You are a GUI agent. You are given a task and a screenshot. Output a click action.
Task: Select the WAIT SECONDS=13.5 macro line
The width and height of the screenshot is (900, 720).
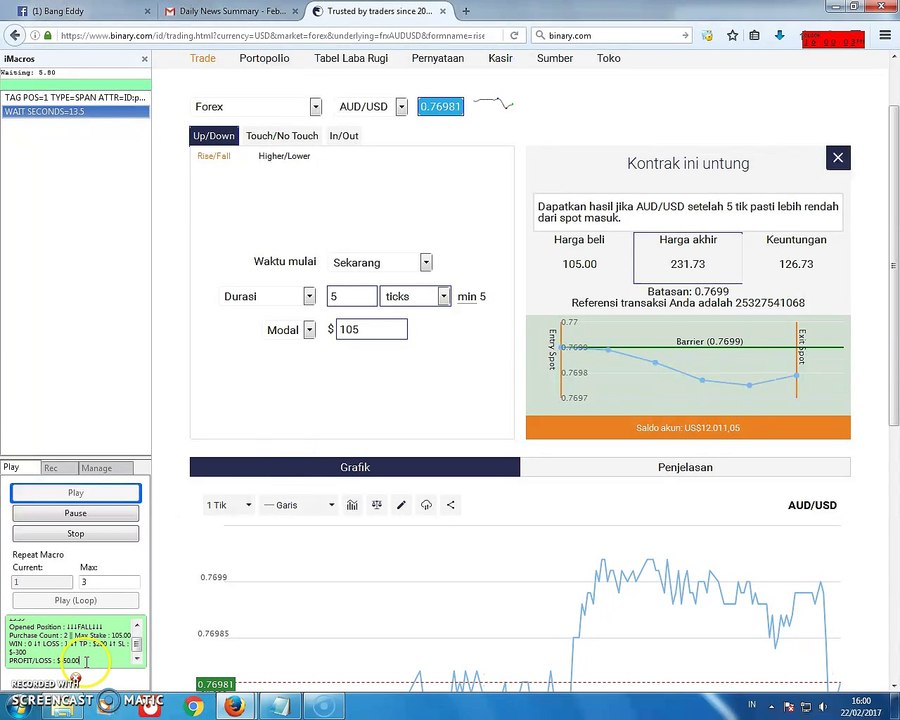[x=75, y=111]
